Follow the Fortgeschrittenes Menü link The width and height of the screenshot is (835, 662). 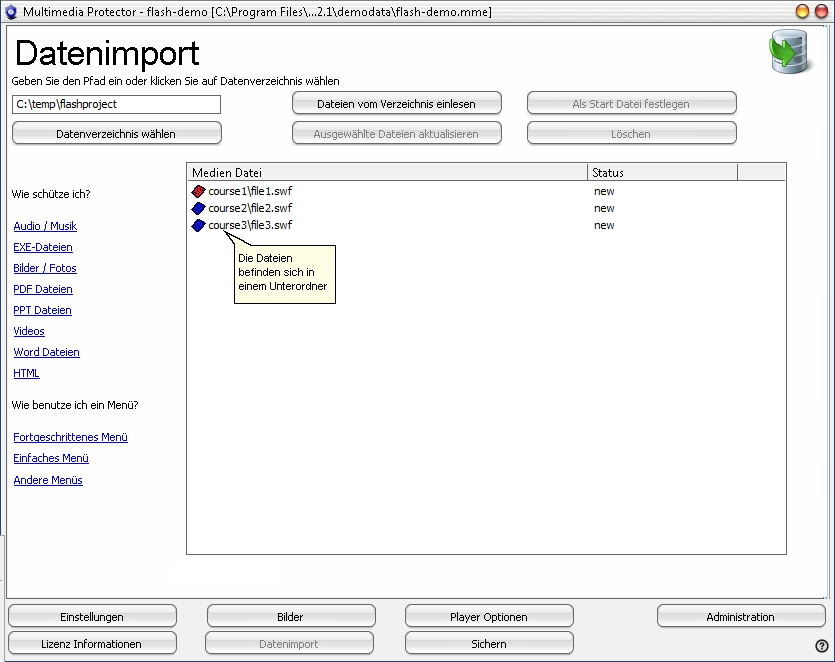pyautogui.click(x=70, y=437)
